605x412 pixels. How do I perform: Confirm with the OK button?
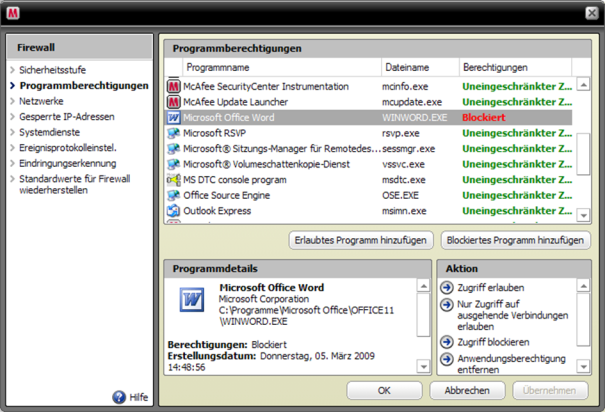pyautogui.click(x=384, y=390)
